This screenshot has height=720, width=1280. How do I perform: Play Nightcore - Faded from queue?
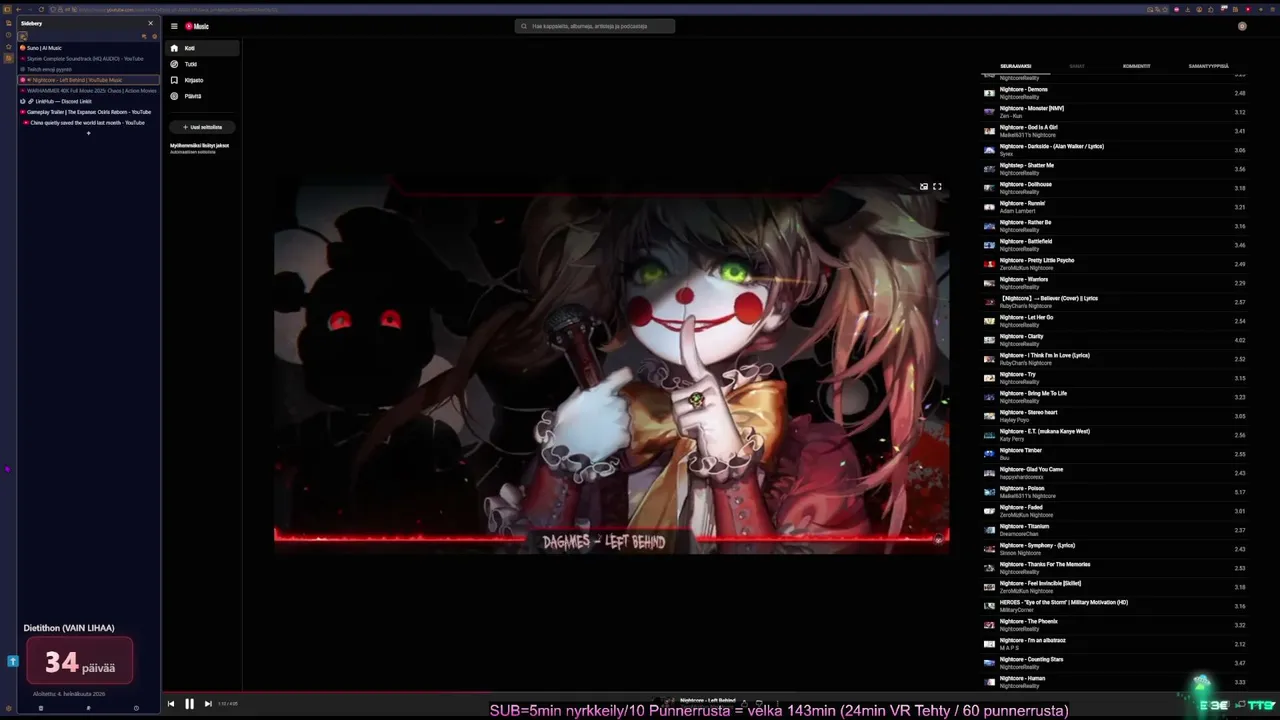(x=1115, y=511)
